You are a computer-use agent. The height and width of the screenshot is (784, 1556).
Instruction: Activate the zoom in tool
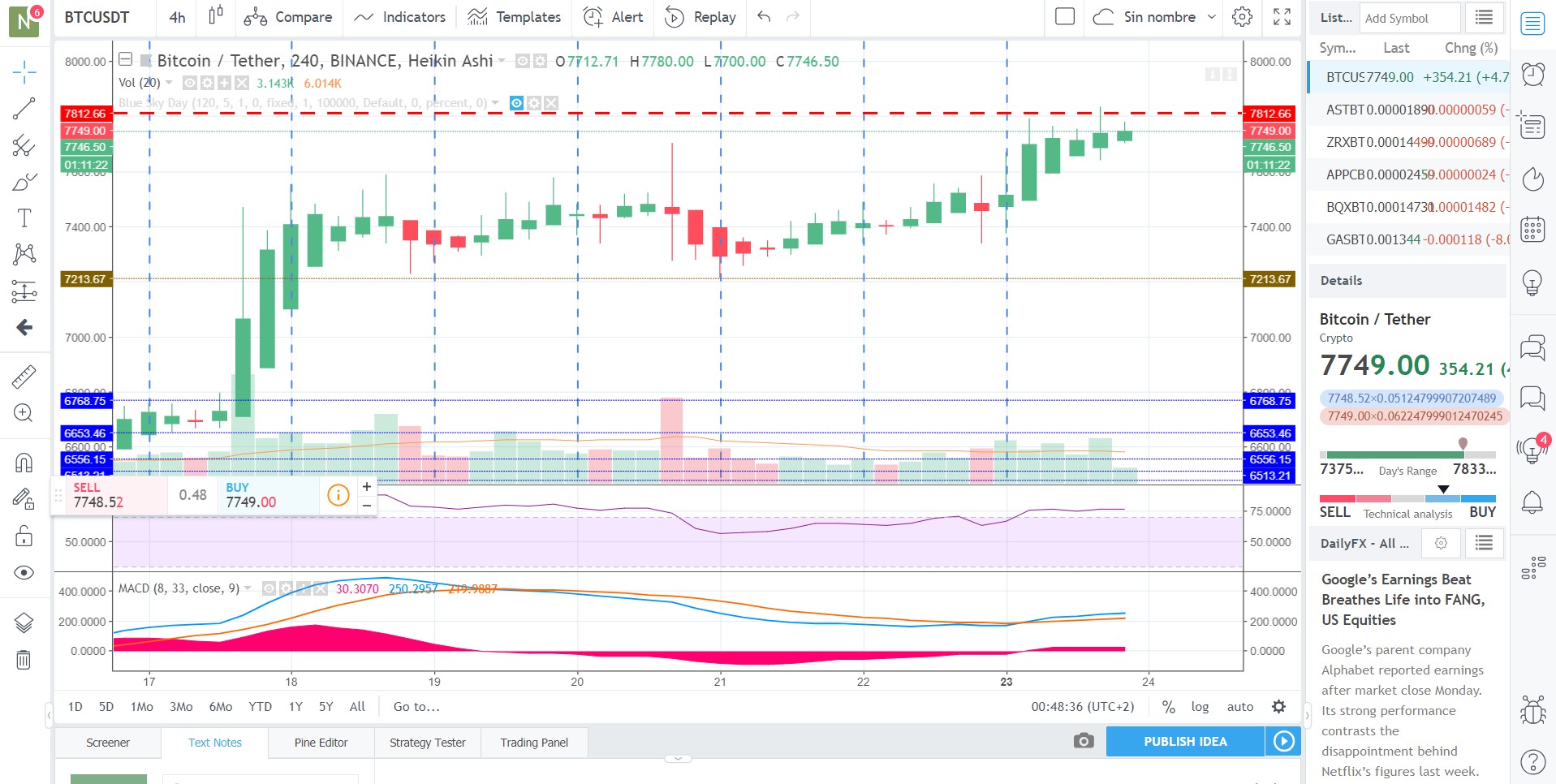click(x=24, y=413)
